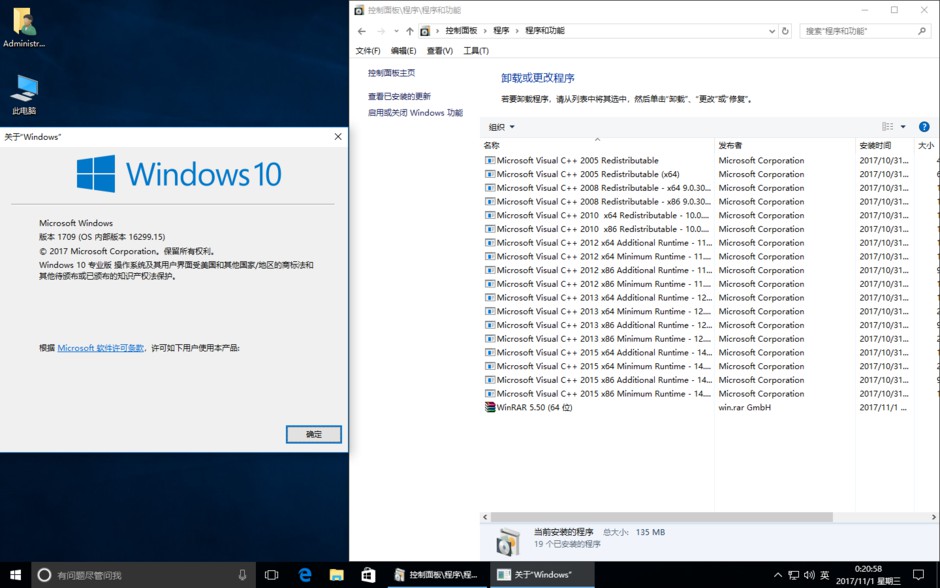Screen dimensions: 940x588
Task: Click the volume icon in system tray
Action: tap(809, 575)
